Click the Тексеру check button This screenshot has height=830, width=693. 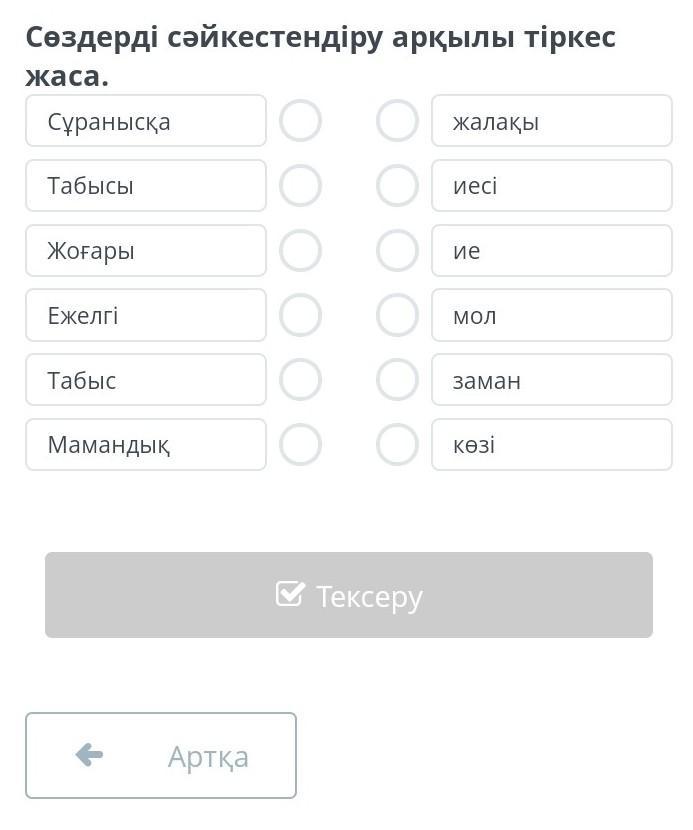tap(349, 595)
